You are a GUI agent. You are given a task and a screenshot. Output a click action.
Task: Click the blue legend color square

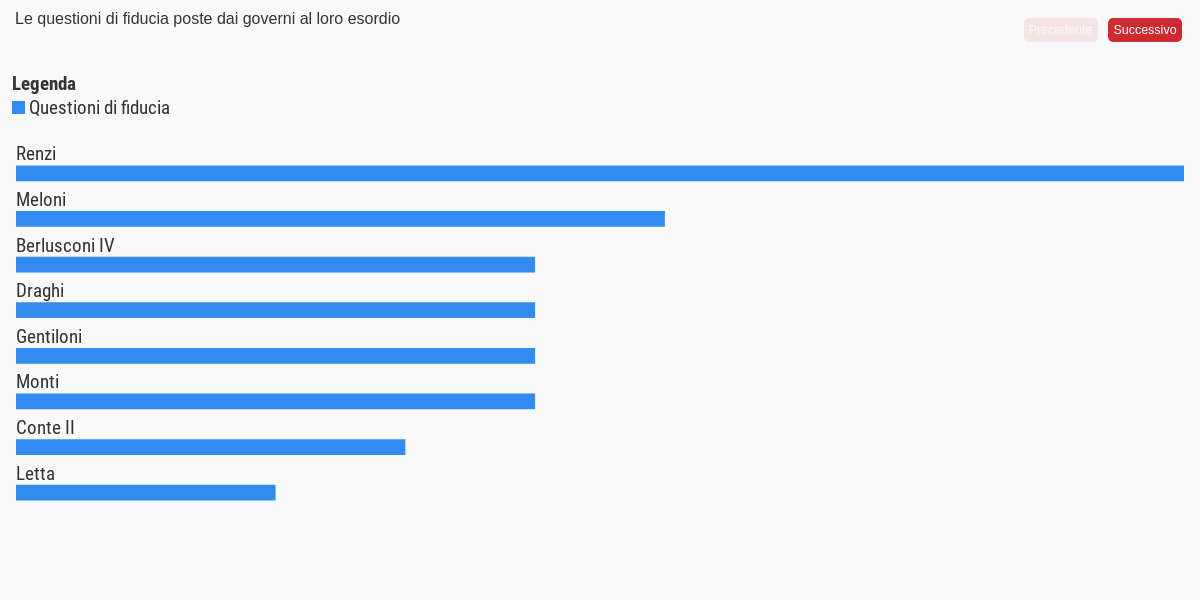(18, 108)
